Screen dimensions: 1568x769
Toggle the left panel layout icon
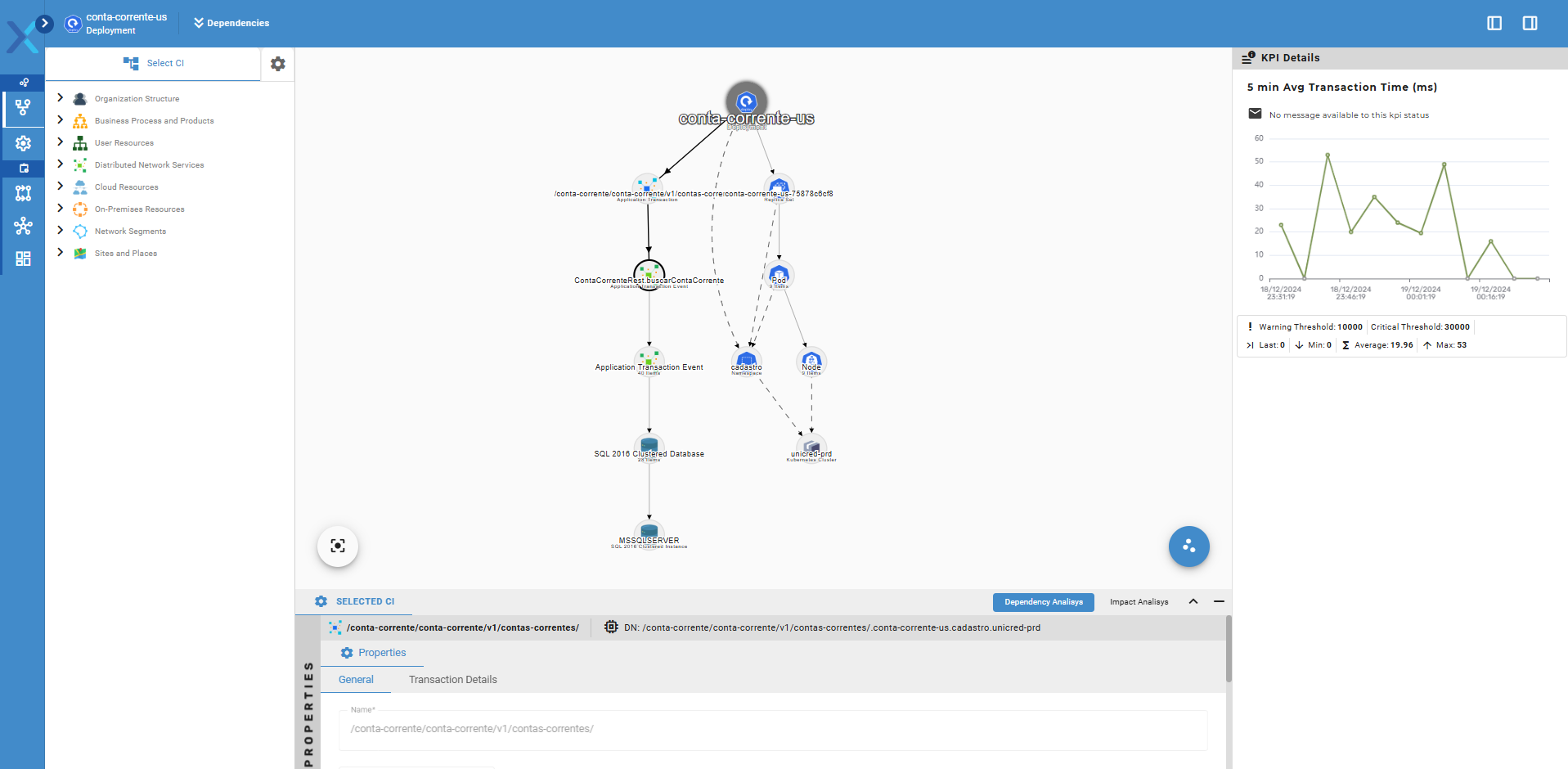coord(1494,23)
